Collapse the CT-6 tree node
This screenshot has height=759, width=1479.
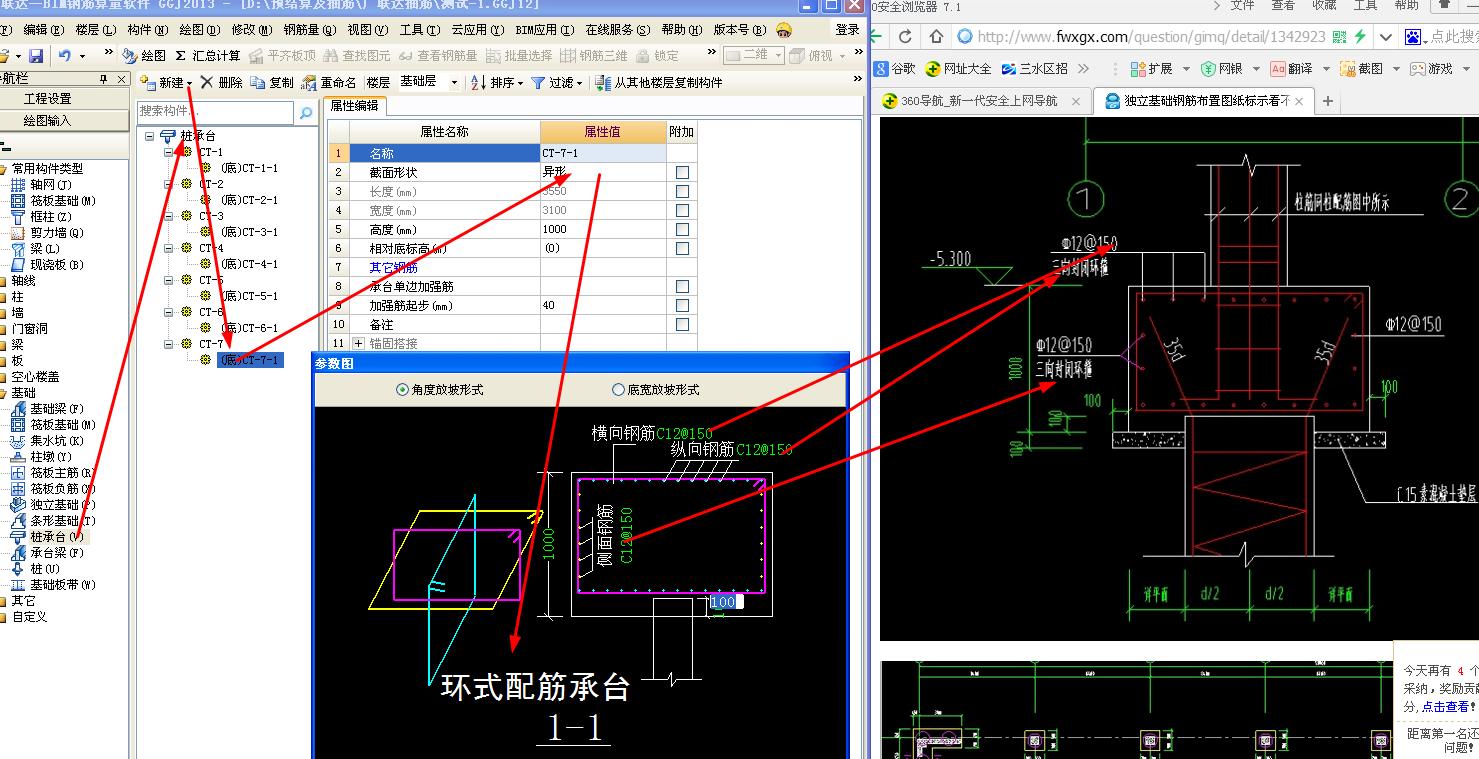(169, 312)
